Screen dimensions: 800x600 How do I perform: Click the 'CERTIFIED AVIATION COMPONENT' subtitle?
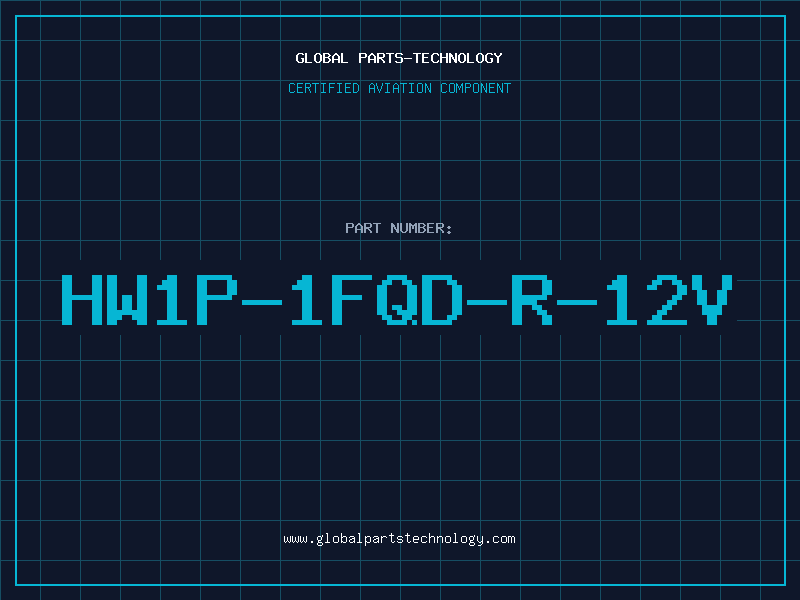pyautogui.click(x=399, y=88)
